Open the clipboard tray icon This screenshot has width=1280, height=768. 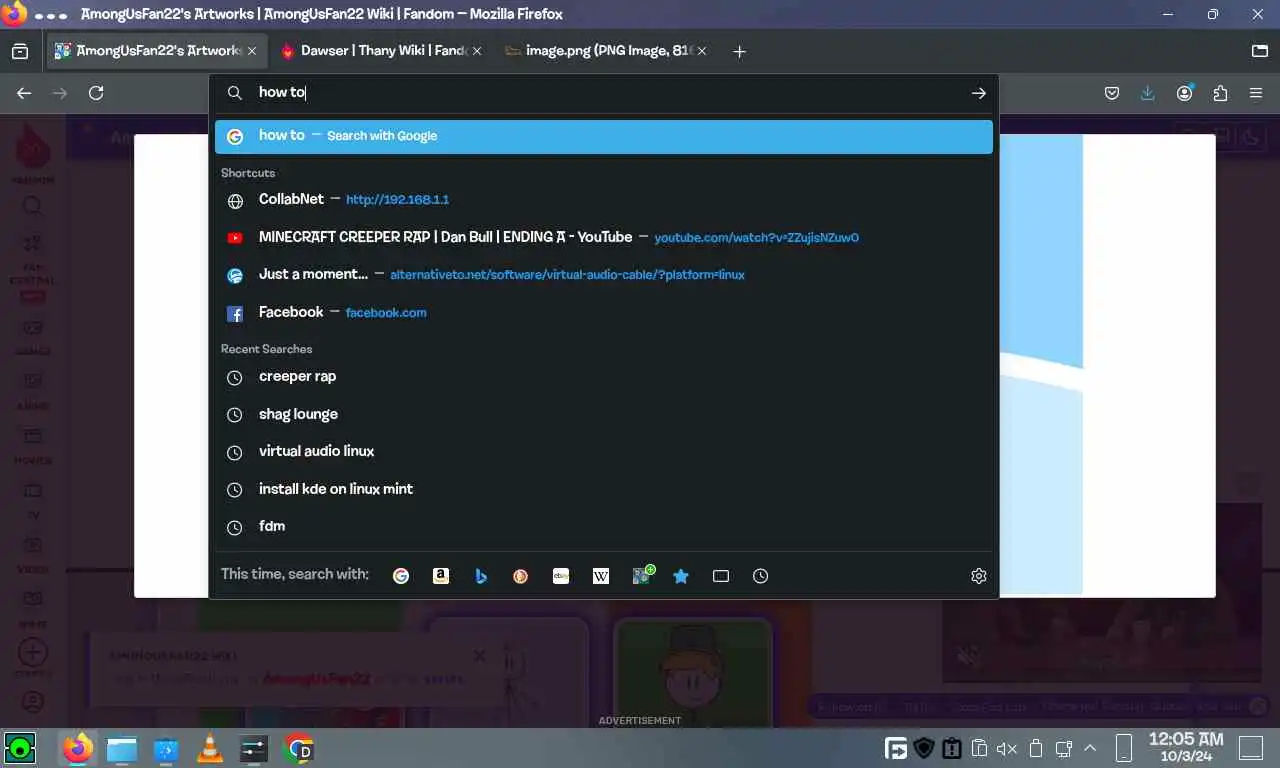click(x=980, y=748)
